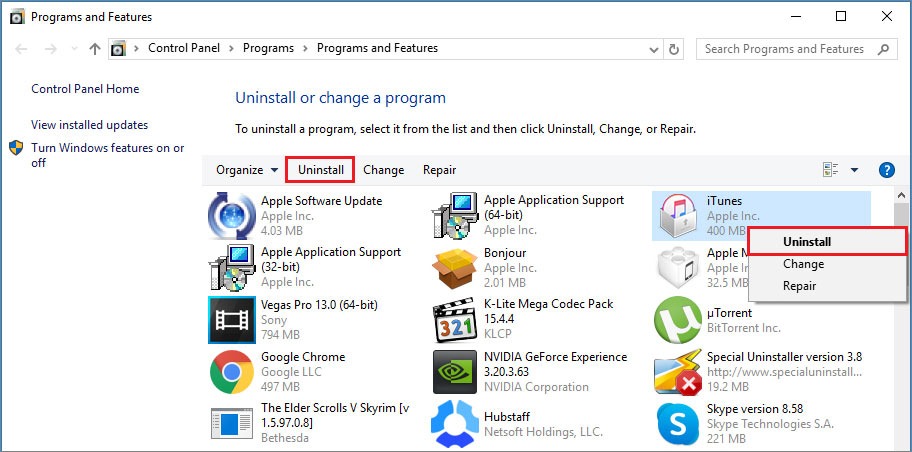Viewport: 912px width, 452px height.
Task: Open the address bar history dropdown
Action: (654, 49)
